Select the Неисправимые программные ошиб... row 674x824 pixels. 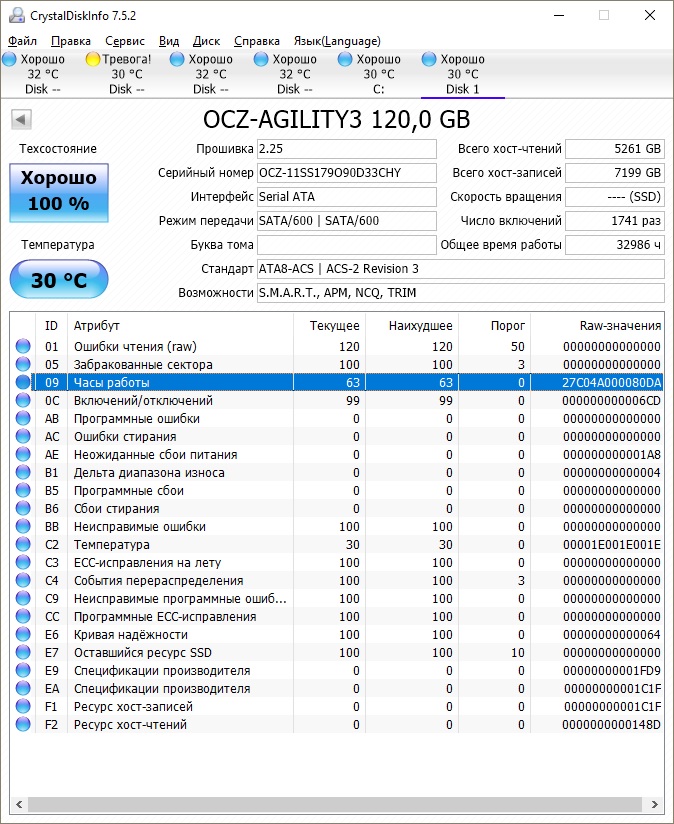click(x=337, y=599)
